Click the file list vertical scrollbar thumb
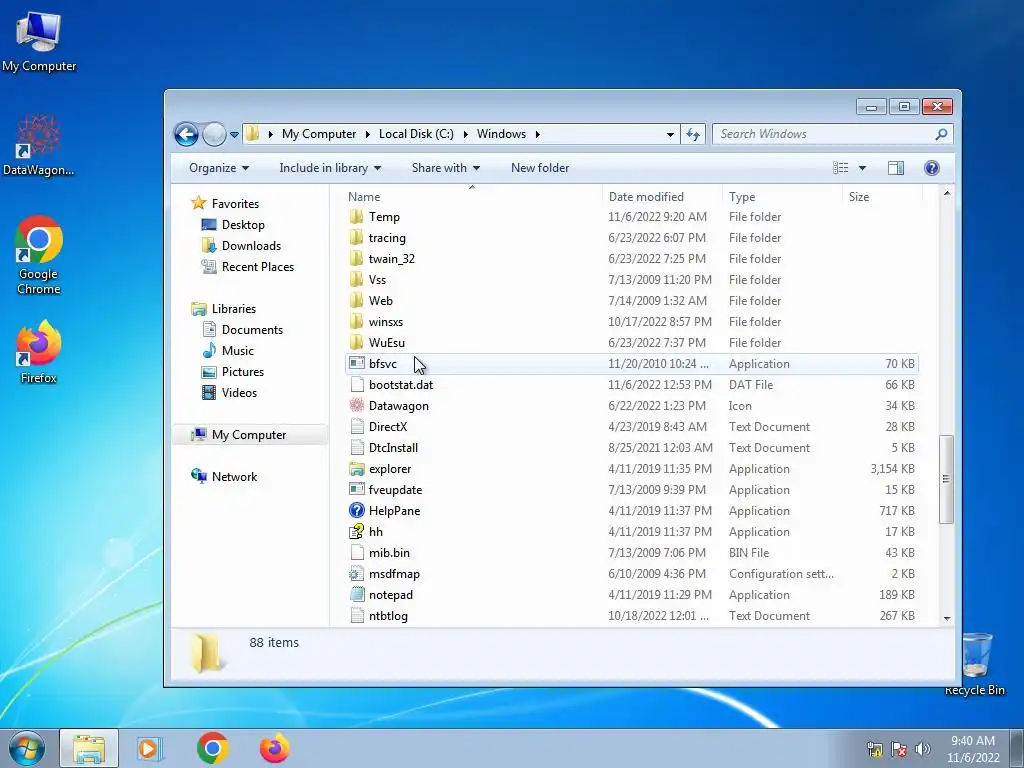Viewport: 1024px width, 768px height. 946,479
